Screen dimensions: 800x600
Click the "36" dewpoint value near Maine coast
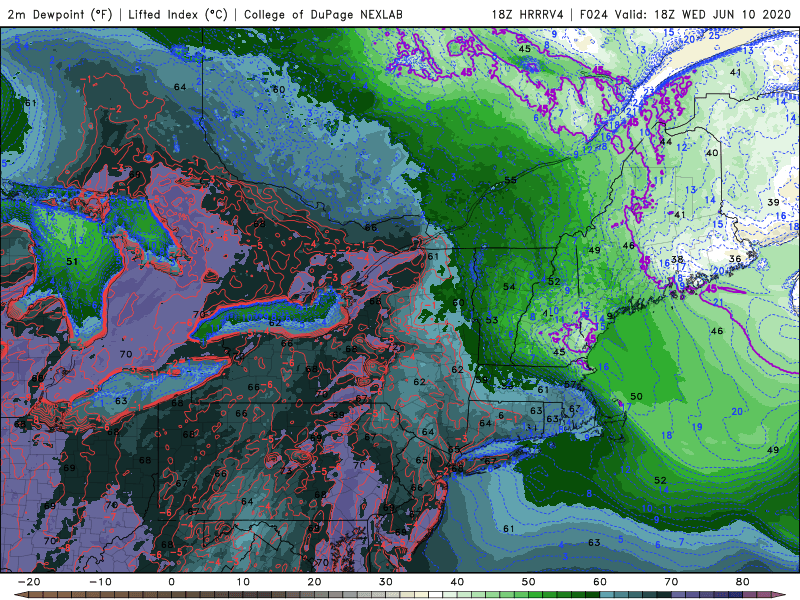click(734, 259)
